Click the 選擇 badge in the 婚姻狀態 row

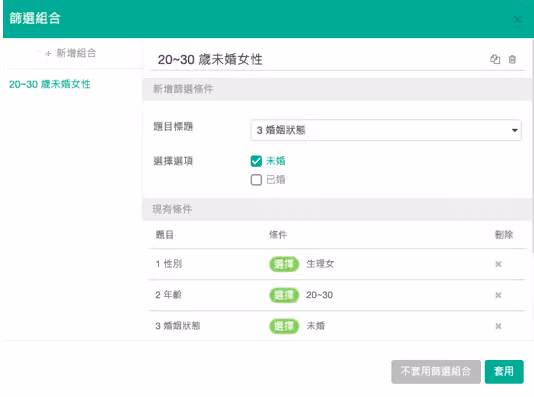[284, 326]
